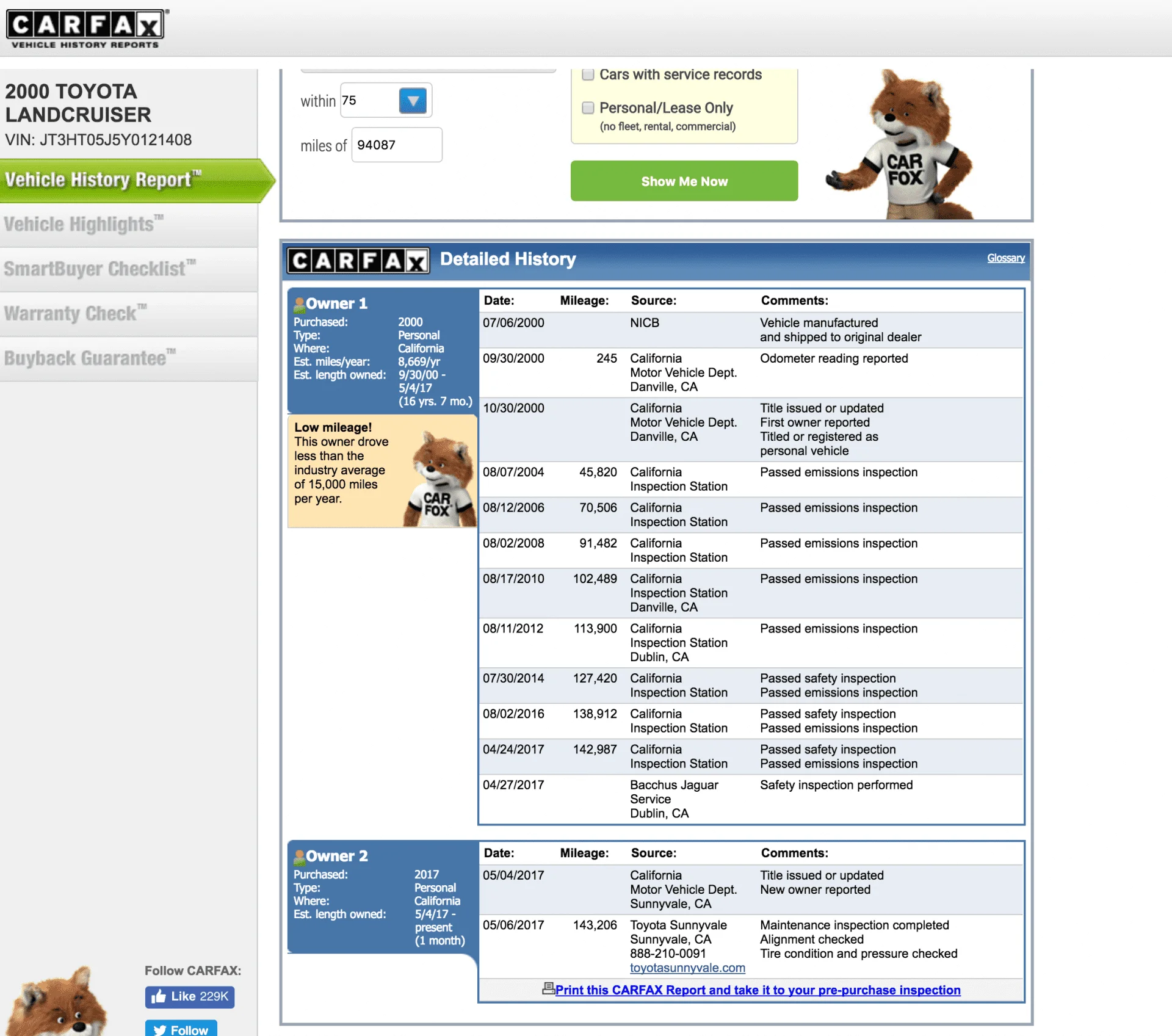Click the CARFAX logo in Detailed History header
The image size is (1172, 1036).
358,261
